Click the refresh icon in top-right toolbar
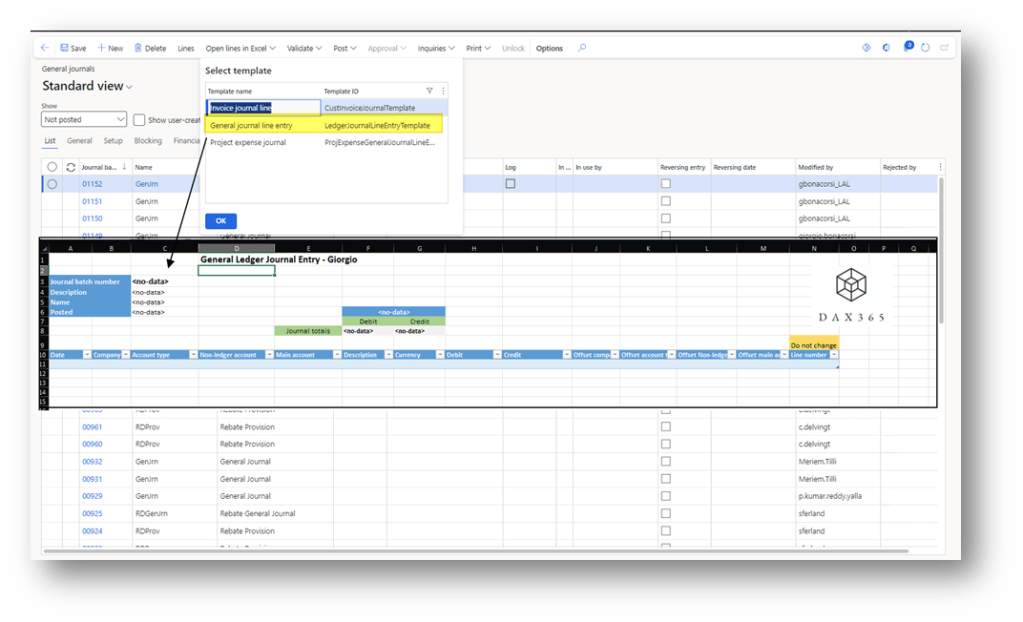Image resolution: width=1023 pixels, height=622 pixels. [x=925, y=48]
